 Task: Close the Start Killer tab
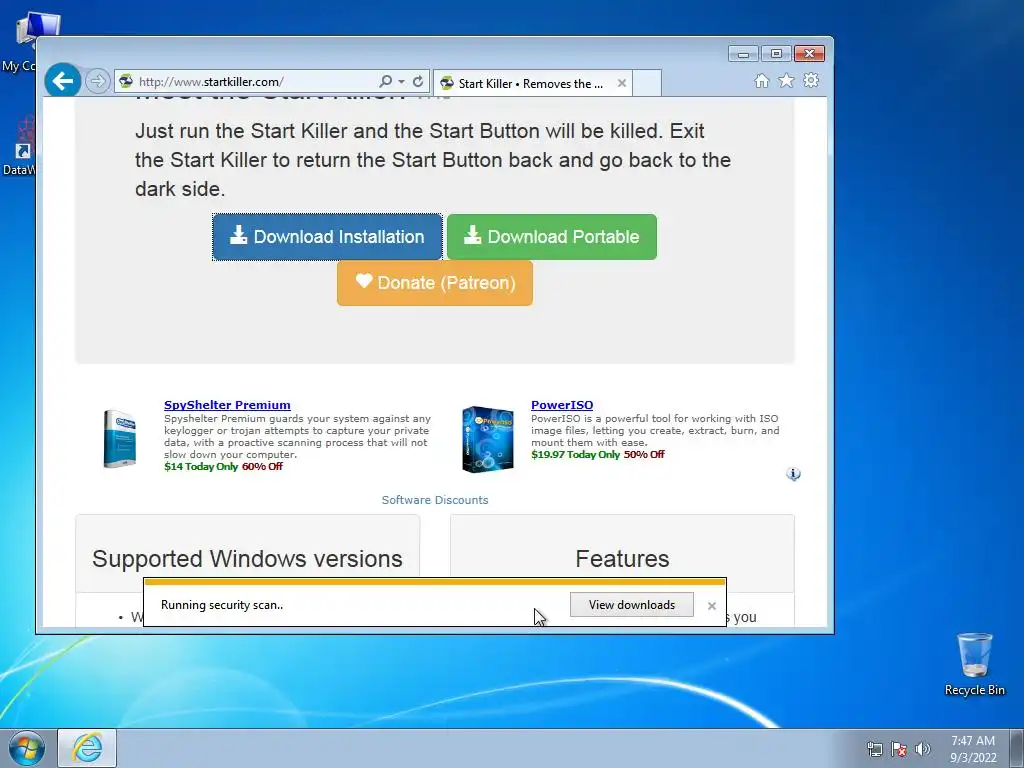pos(622,83)
